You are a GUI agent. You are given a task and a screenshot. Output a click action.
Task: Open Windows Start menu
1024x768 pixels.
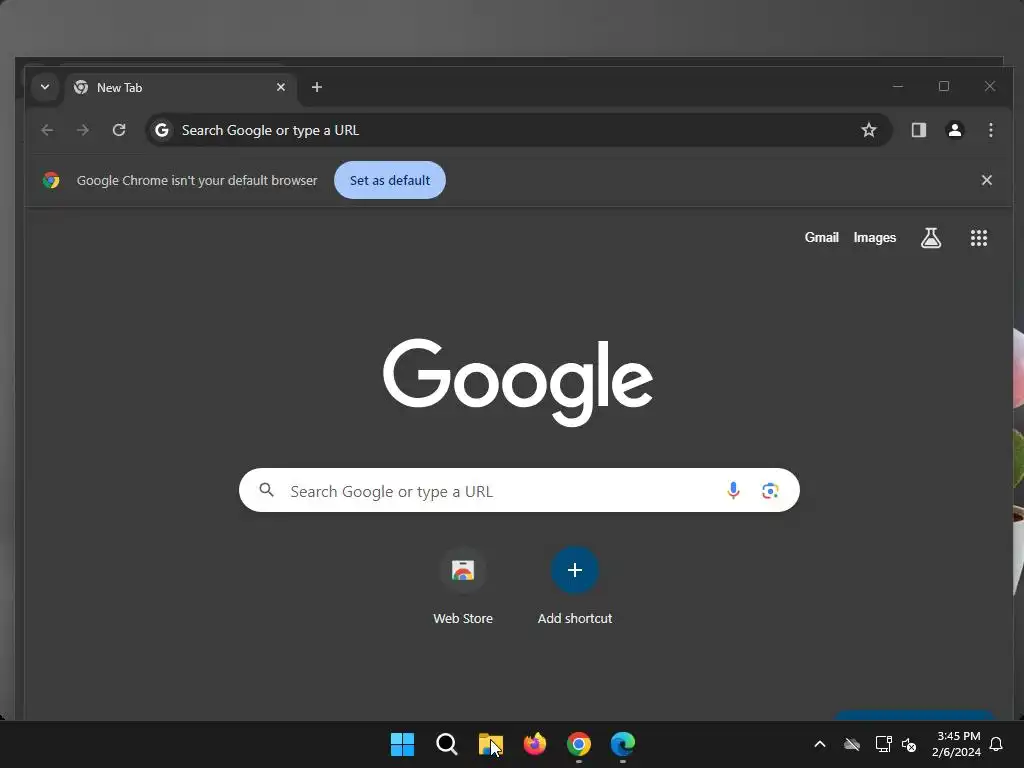click(402, 744)
